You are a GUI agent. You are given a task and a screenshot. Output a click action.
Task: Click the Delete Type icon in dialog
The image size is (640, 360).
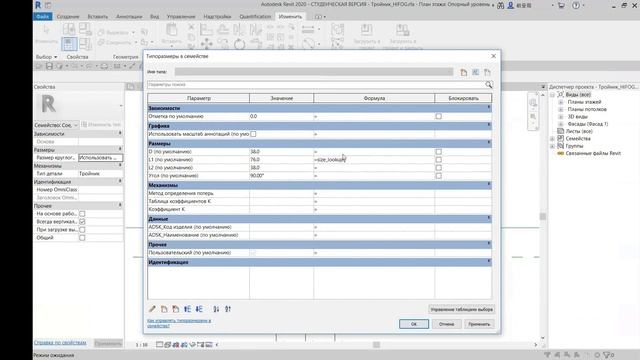487,72
